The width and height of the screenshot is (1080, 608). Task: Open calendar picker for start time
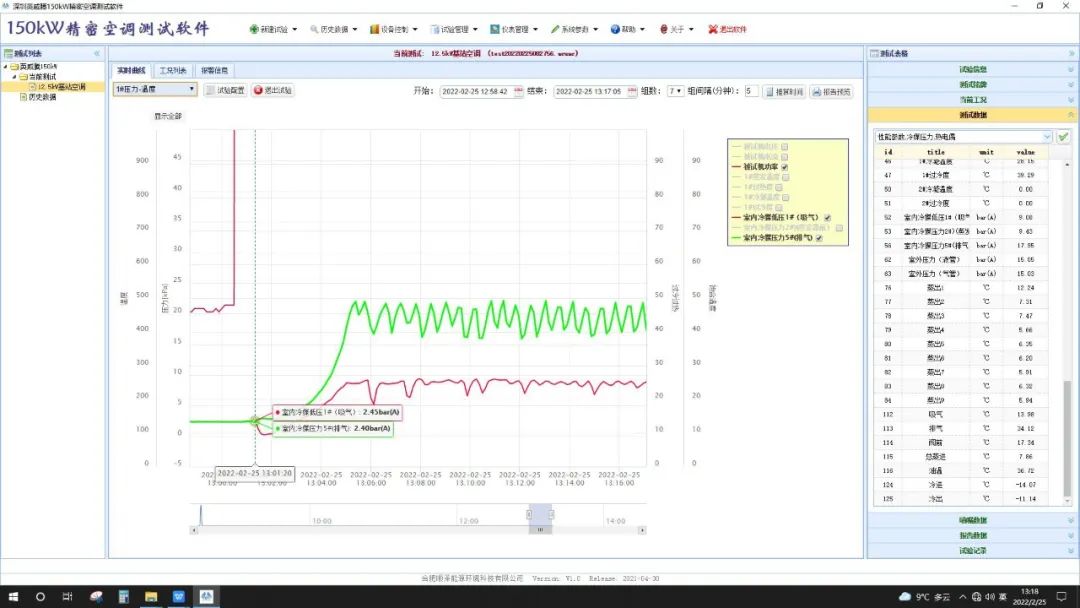coord(518,92)
